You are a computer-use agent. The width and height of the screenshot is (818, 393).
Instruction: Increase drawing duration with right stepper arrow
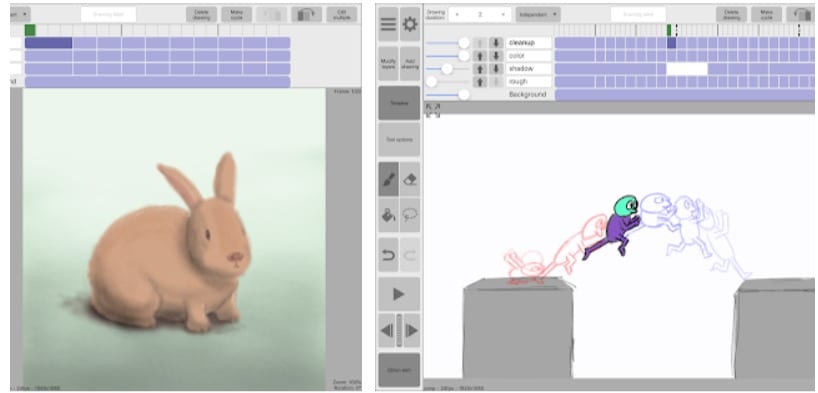(503, 15)
